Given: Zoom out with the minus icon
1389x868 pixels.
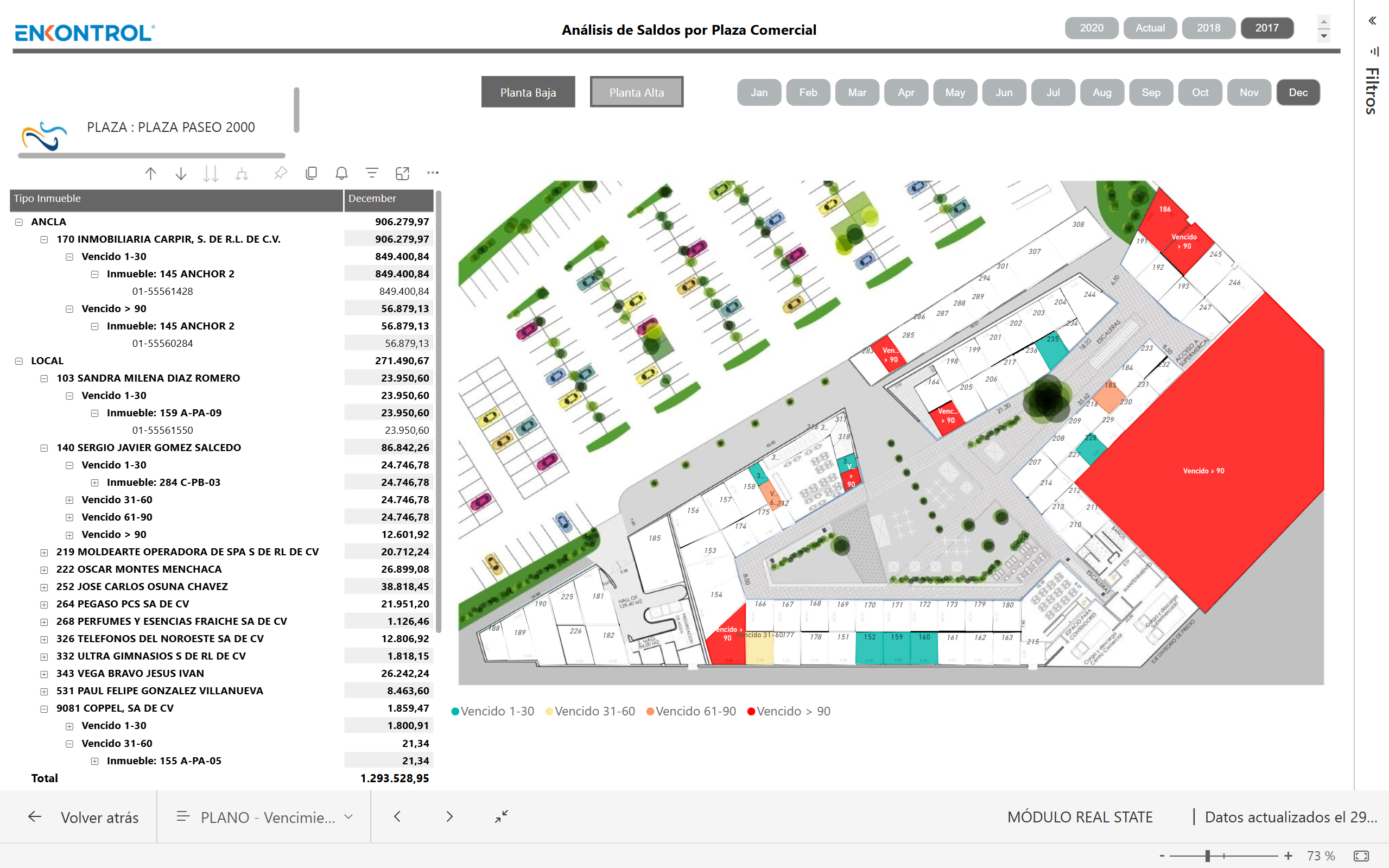Looking at the screenshot, I should point(1162,856).
